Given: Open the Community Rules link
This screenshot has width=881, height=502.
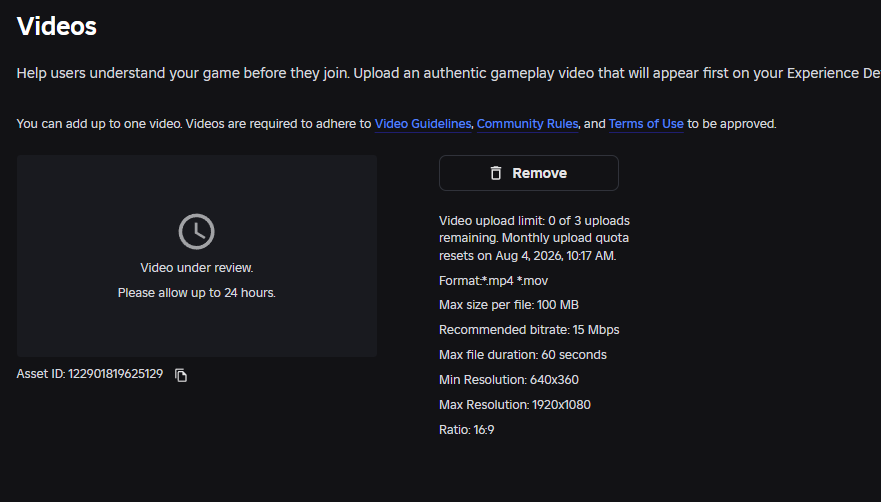Looking at the screenshot, I should click(x=528, y=124).
